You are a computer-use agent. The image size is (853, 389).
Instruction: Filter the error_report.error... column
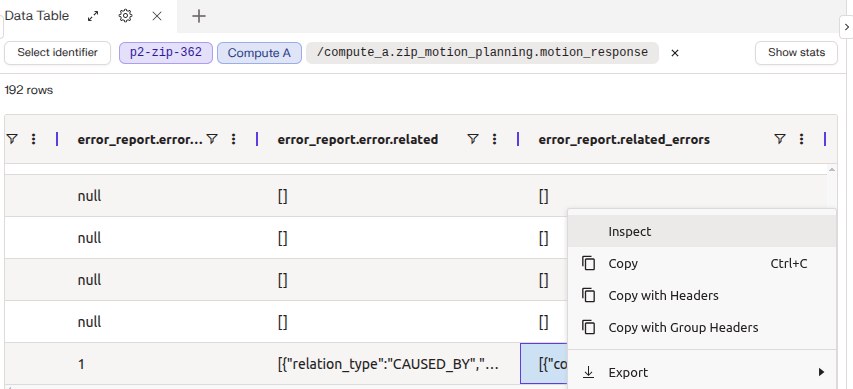coord(213,139)
